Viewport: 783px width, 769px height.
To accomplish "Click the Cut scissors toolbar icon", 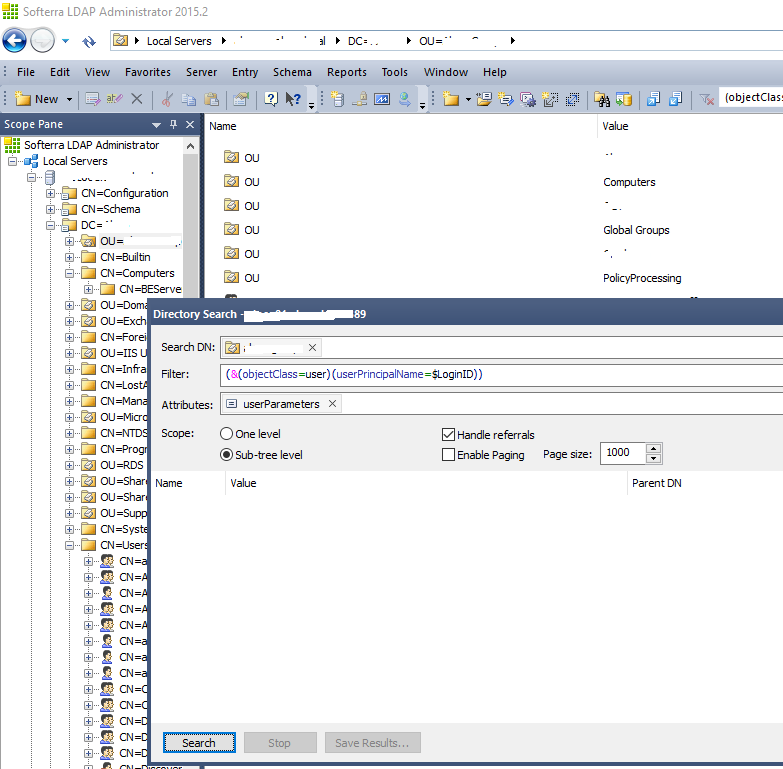I will point(167,99).
